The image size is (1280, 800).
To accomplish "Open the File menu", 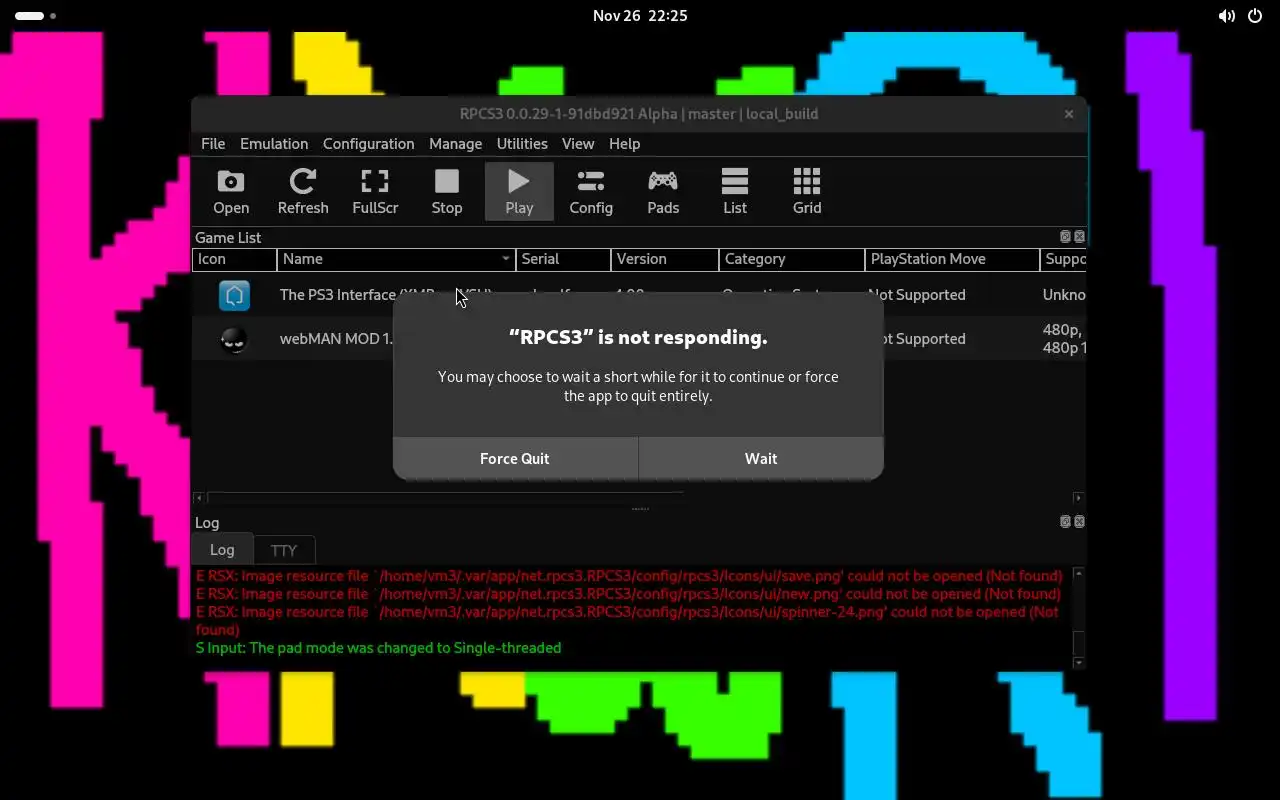I will [x=213, y=144].
